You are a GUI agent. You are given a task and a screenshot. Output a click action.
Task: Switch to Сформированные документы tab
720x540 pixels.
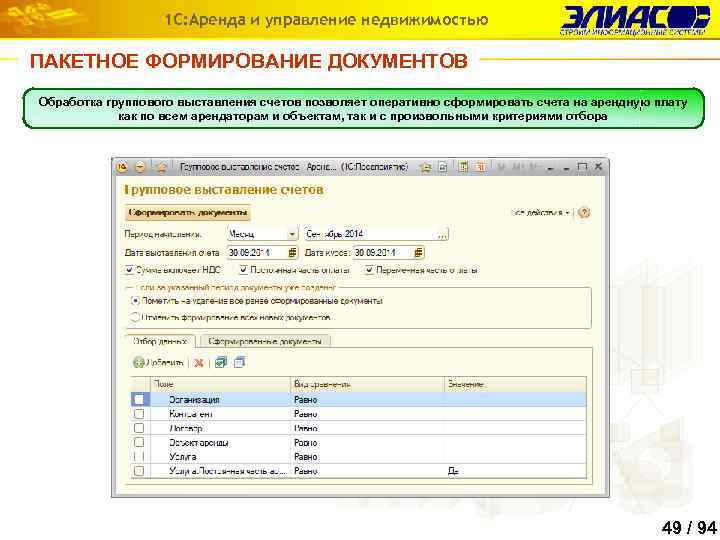point(265,342)
